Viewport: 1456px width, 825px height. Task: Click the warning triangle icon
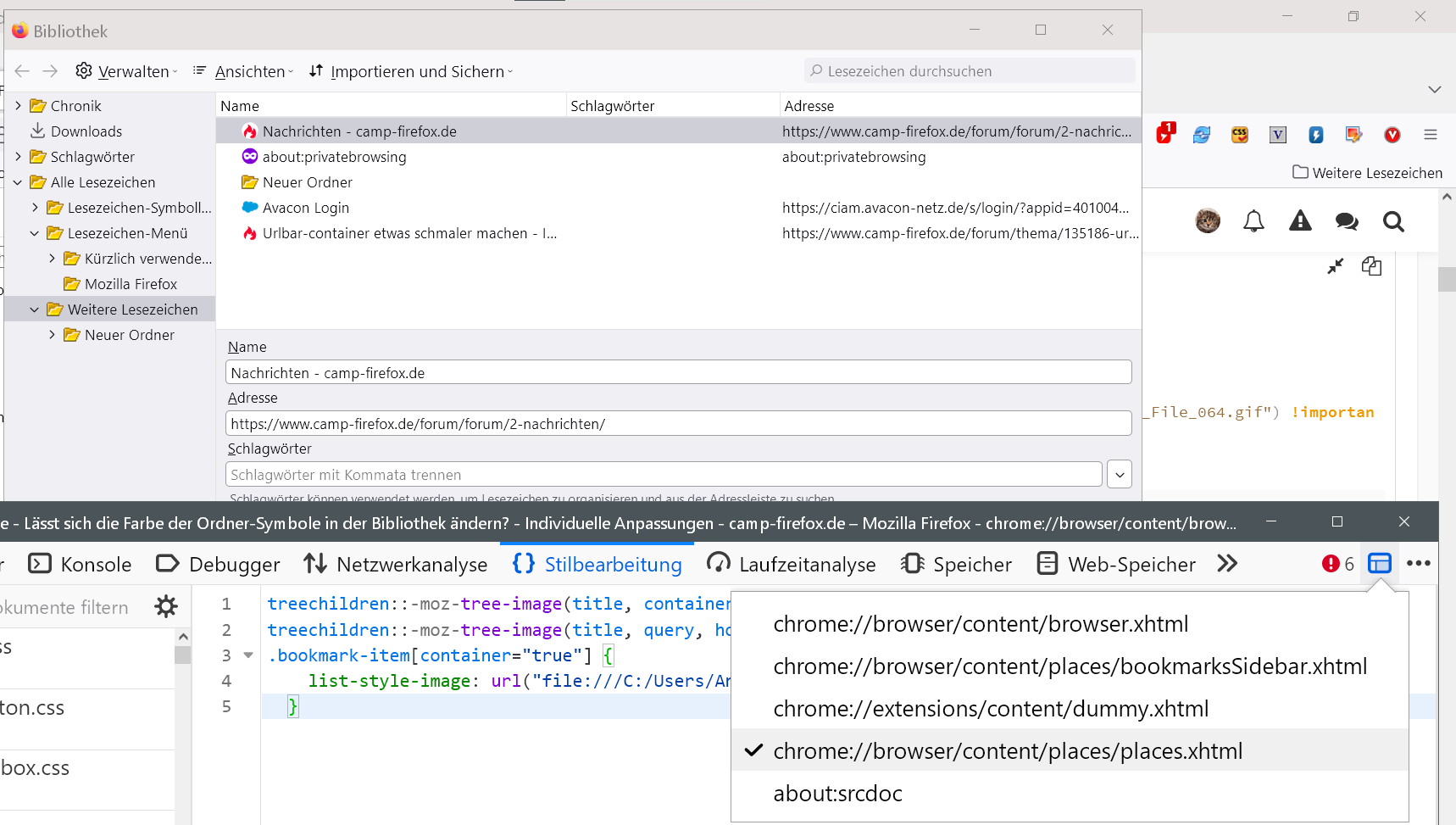click(1300, 221)
